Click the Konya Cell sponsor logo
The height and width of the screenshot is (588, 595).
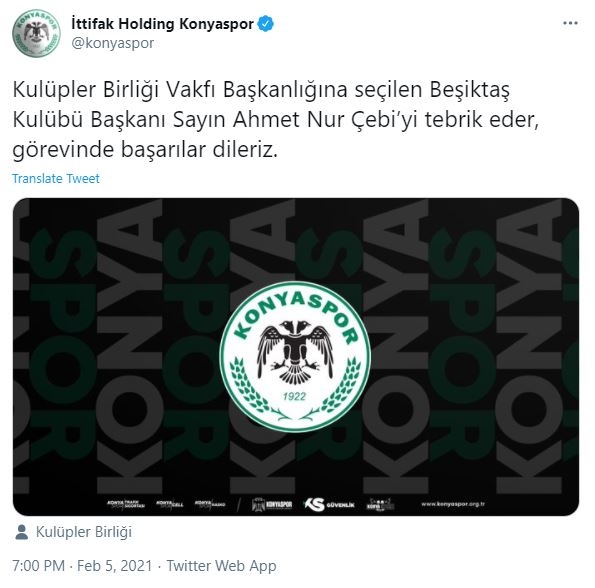point(170,504)
